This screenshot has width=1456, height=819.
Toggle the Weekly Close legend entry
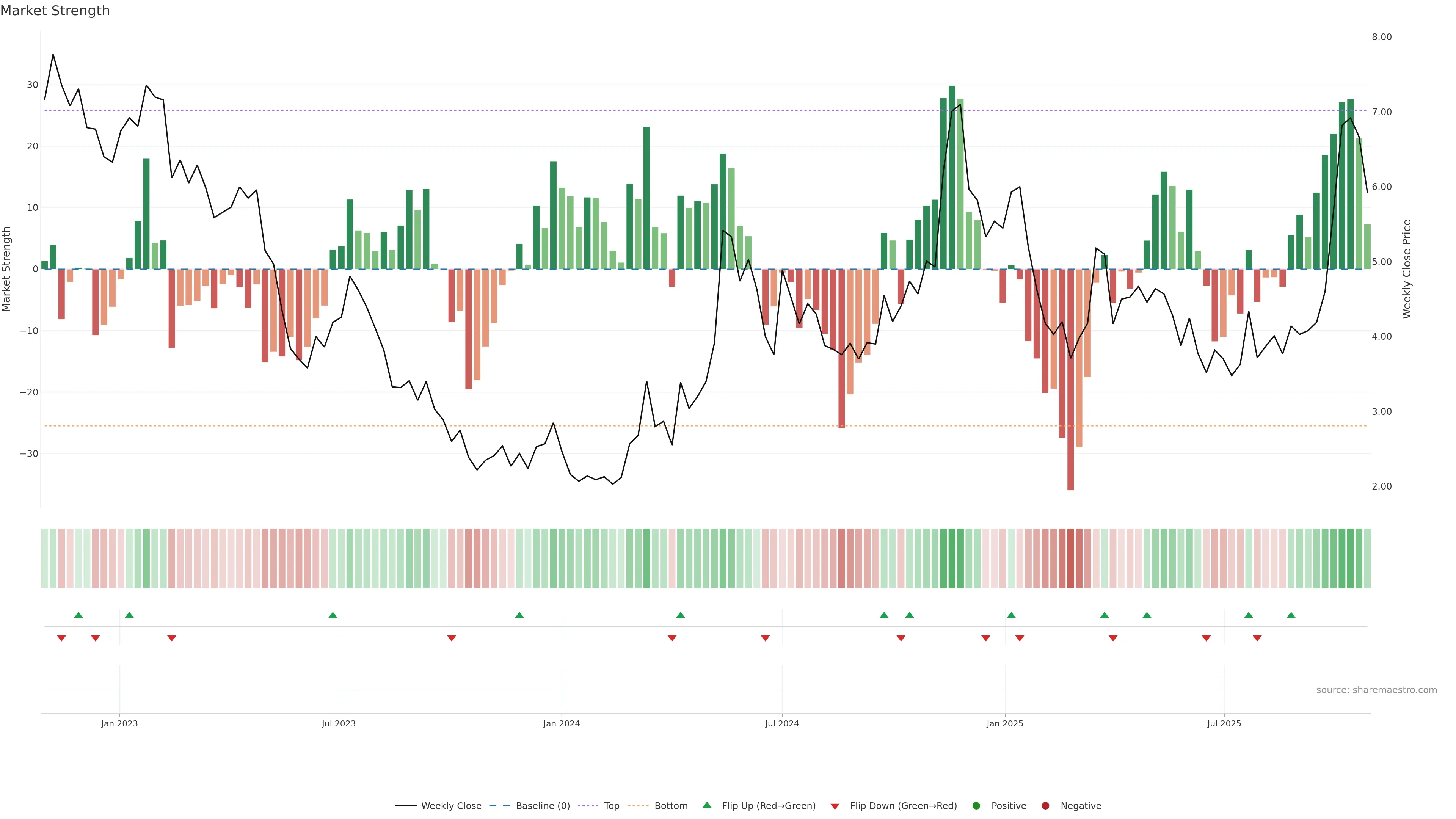(450, 806)
